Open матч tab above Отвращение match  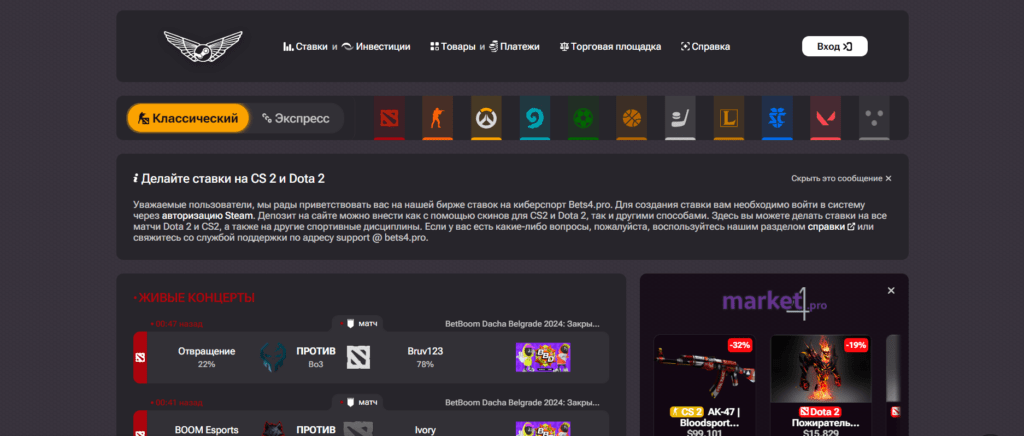coord(357,323)
